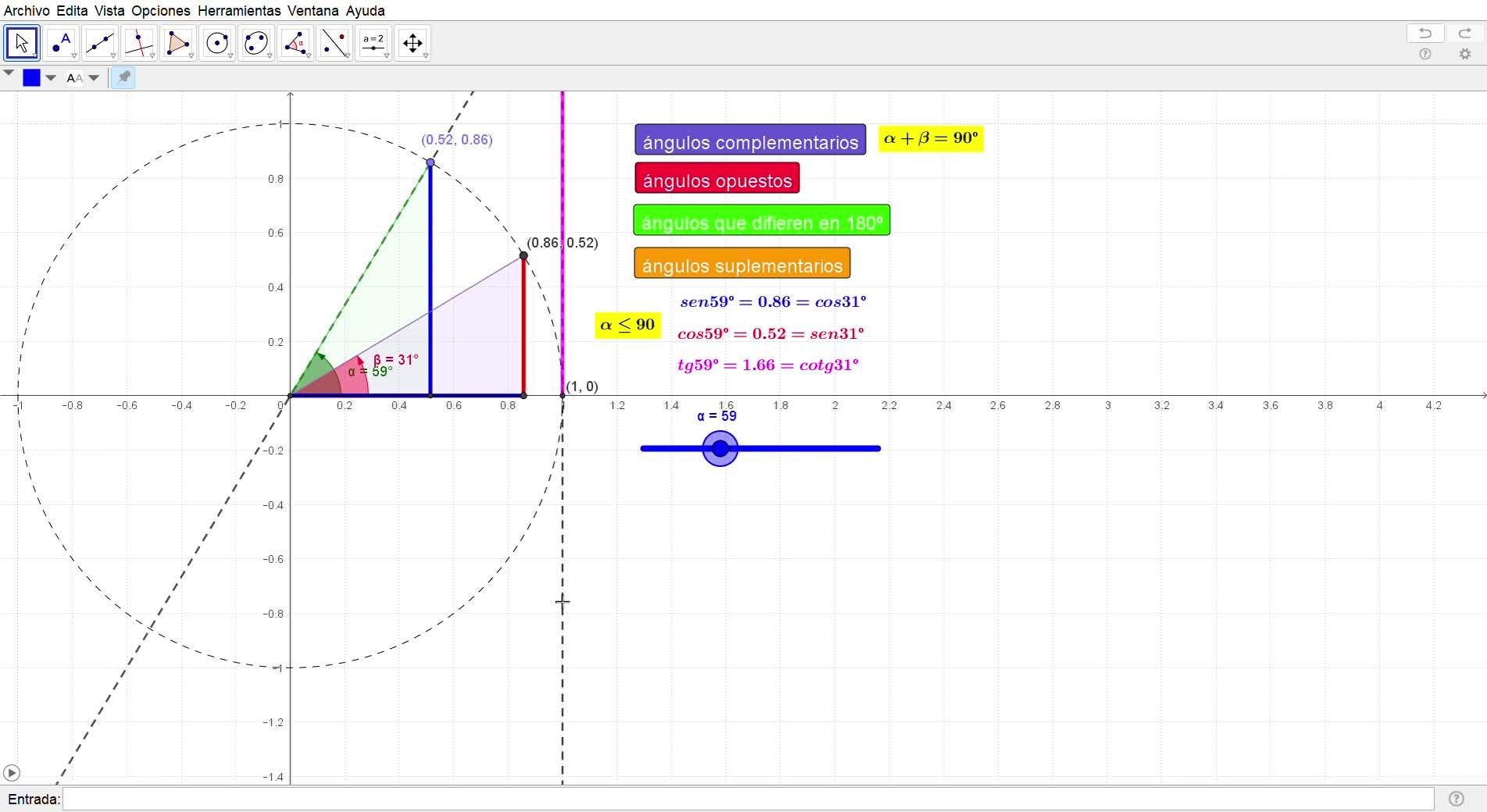Select the New Point tool
Viewport: 1487px width, 812px height.
61,43
